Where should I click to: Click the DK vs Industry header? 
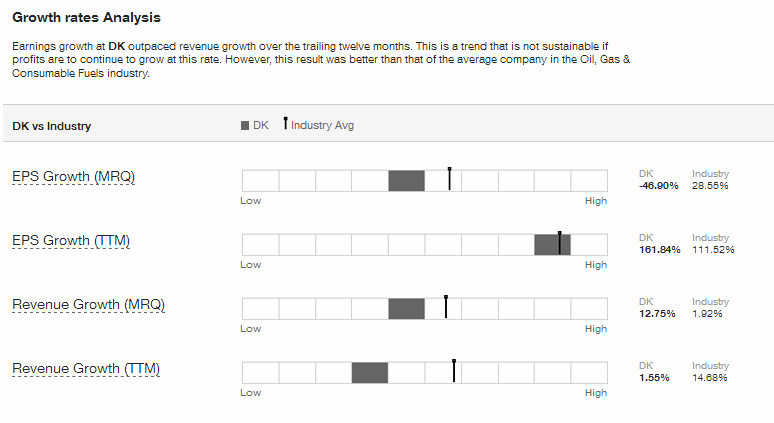pos(52,126)
